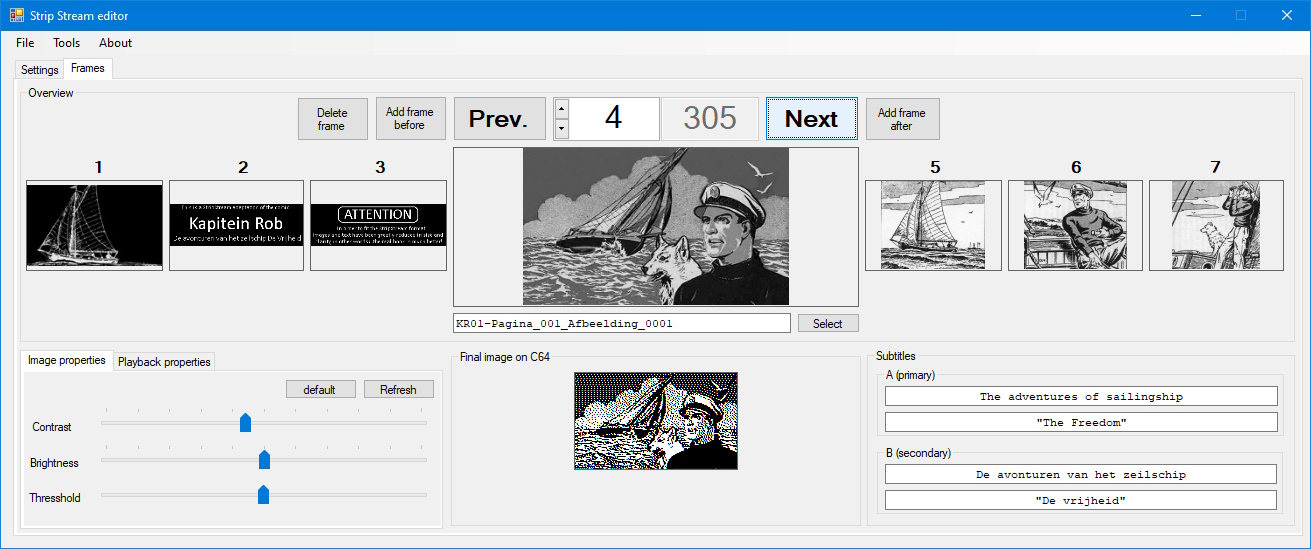Image resolution: width=1311 pixels, height=549 pixels.
Task: Click the Brightness slider handle
Action: coord(264,459)
